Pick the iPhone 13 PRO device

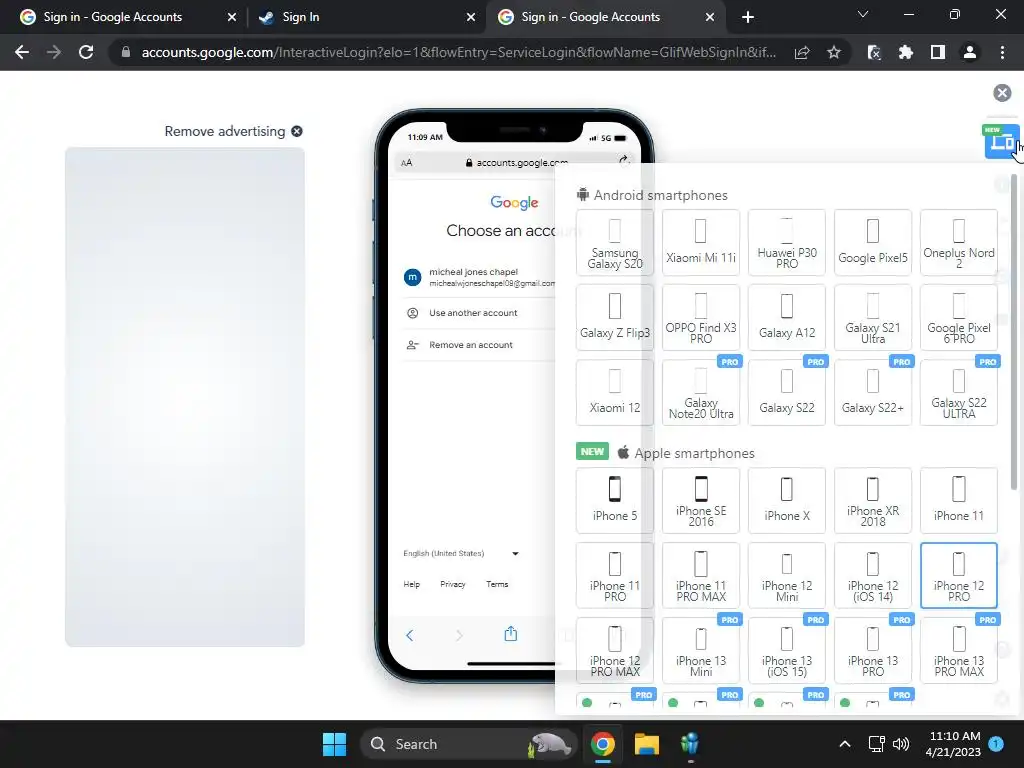(x=872, y=650)
